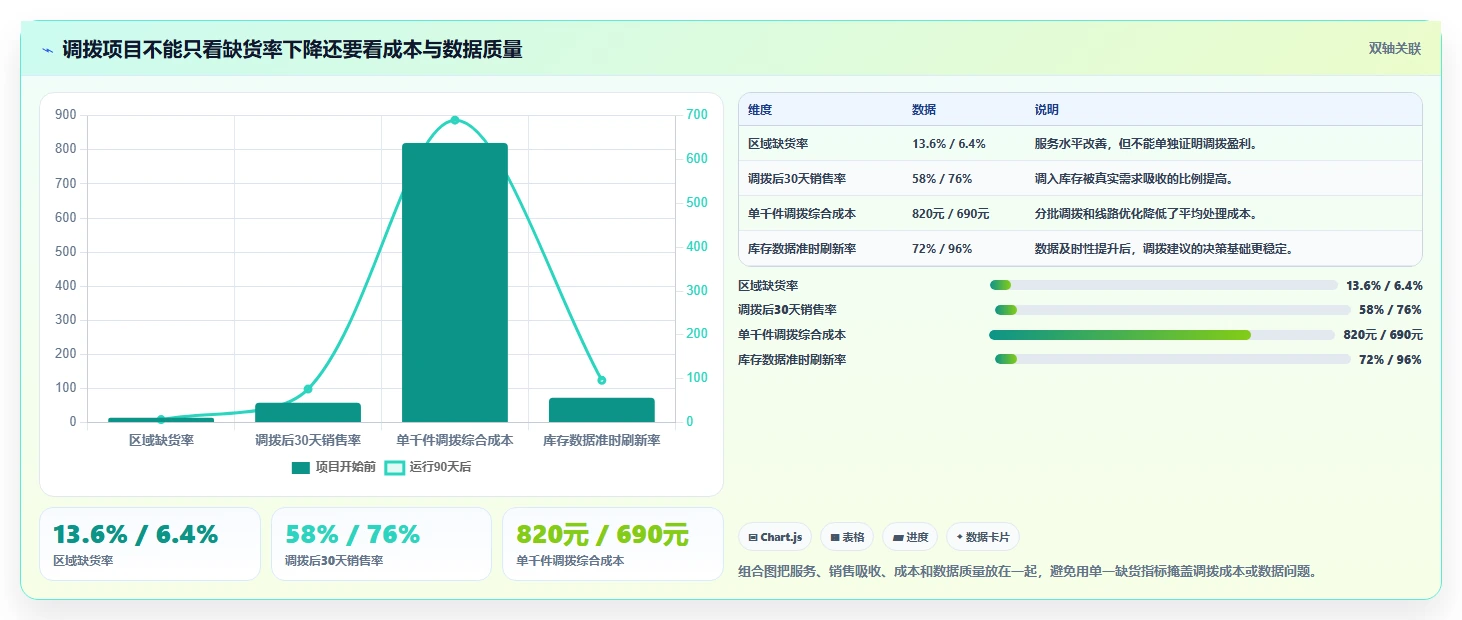Click the footer description starting 组合图把服务
The height and width of the screenshot is (620, 1462).
[x=1027, y=571]
